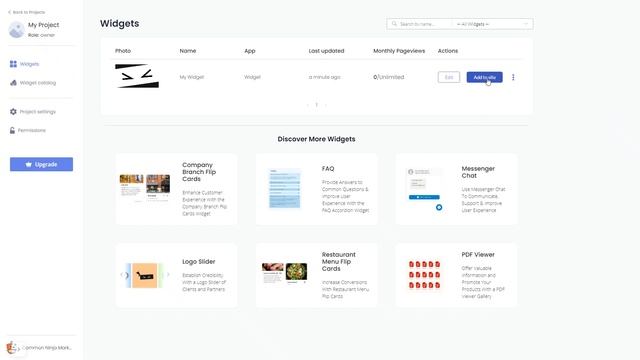Screen dimensions: 640x360
Task: Click the Actions column header
Action: click(448, 51)
